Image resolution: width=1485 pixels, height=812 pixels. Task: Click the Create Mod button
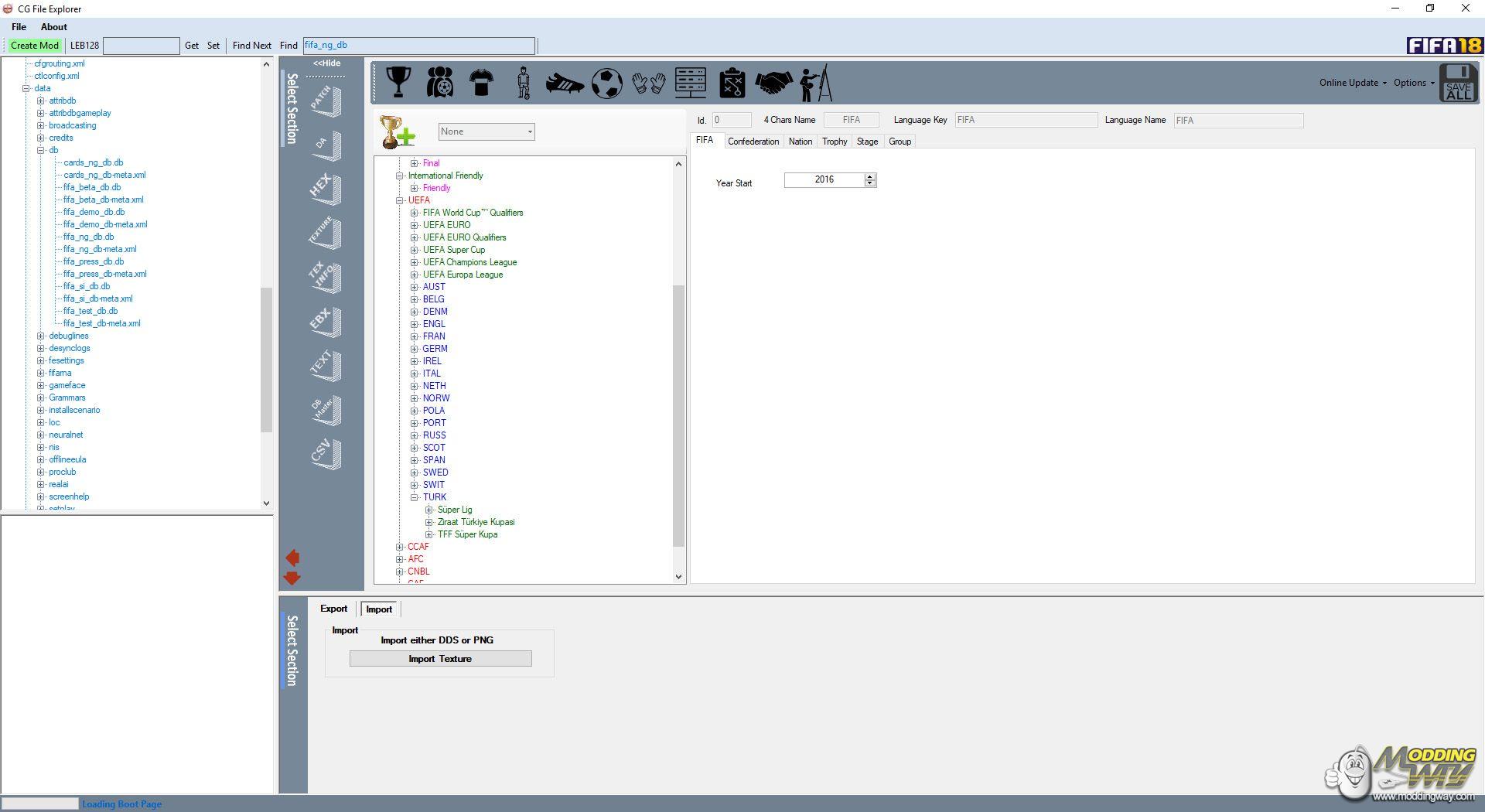point(35,46)
